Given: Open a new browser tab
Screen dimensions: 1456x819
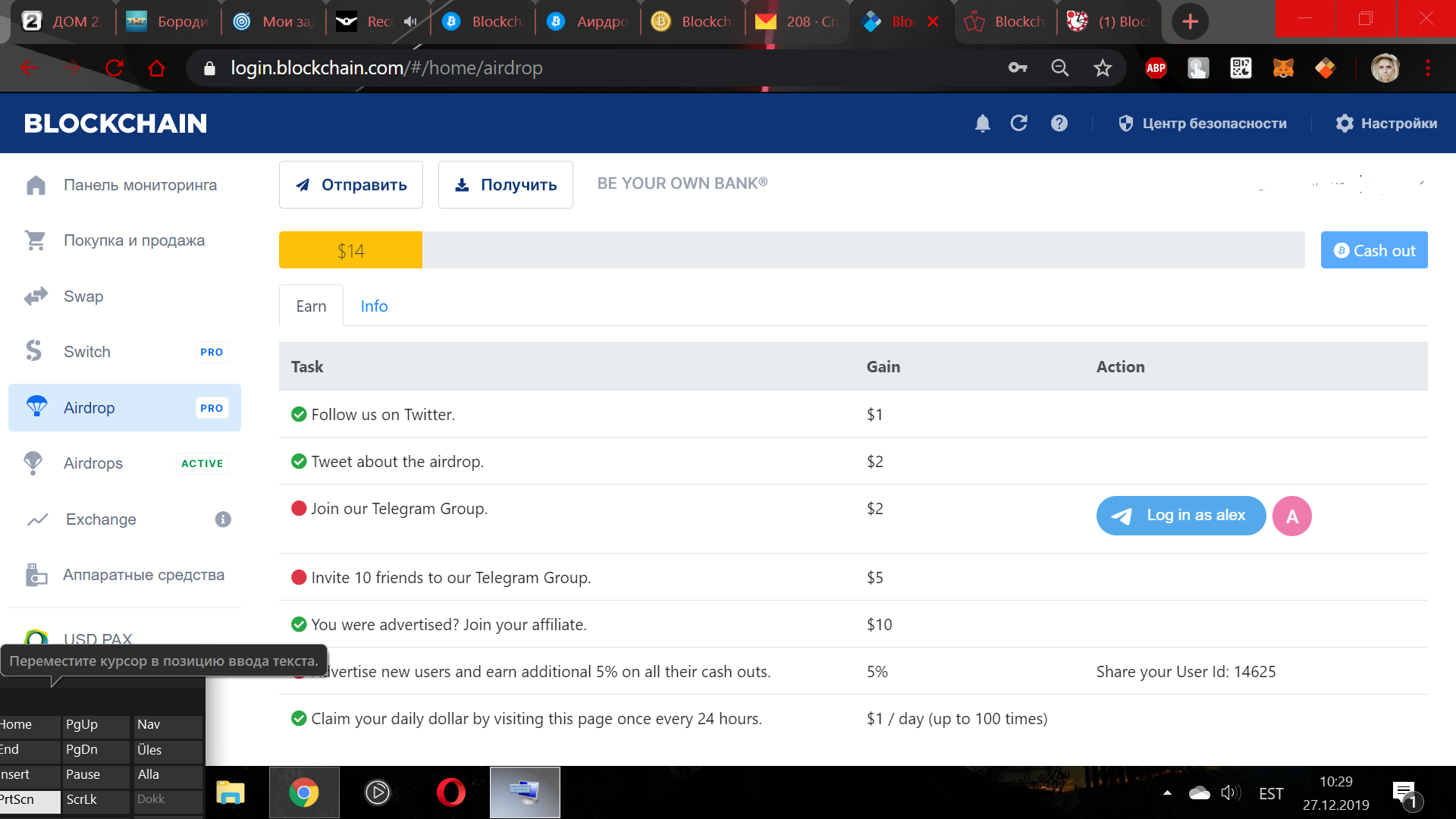Looking at the screenshot, I should (x=1190, y=21).
